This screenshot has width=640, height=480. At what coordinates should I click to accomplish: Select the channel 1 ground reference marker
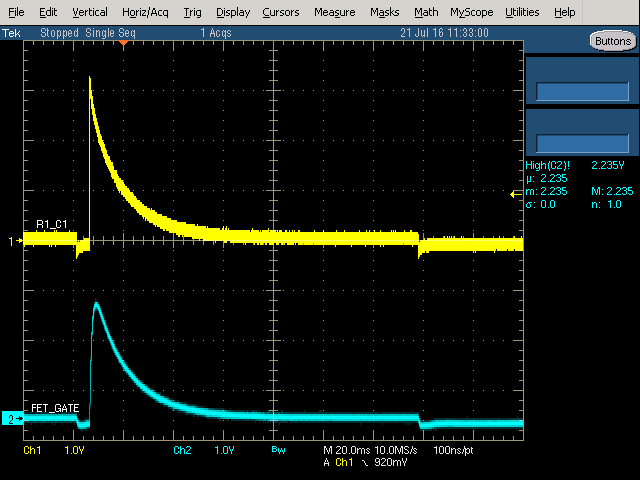pyautogui.click(x=15, y=241)
